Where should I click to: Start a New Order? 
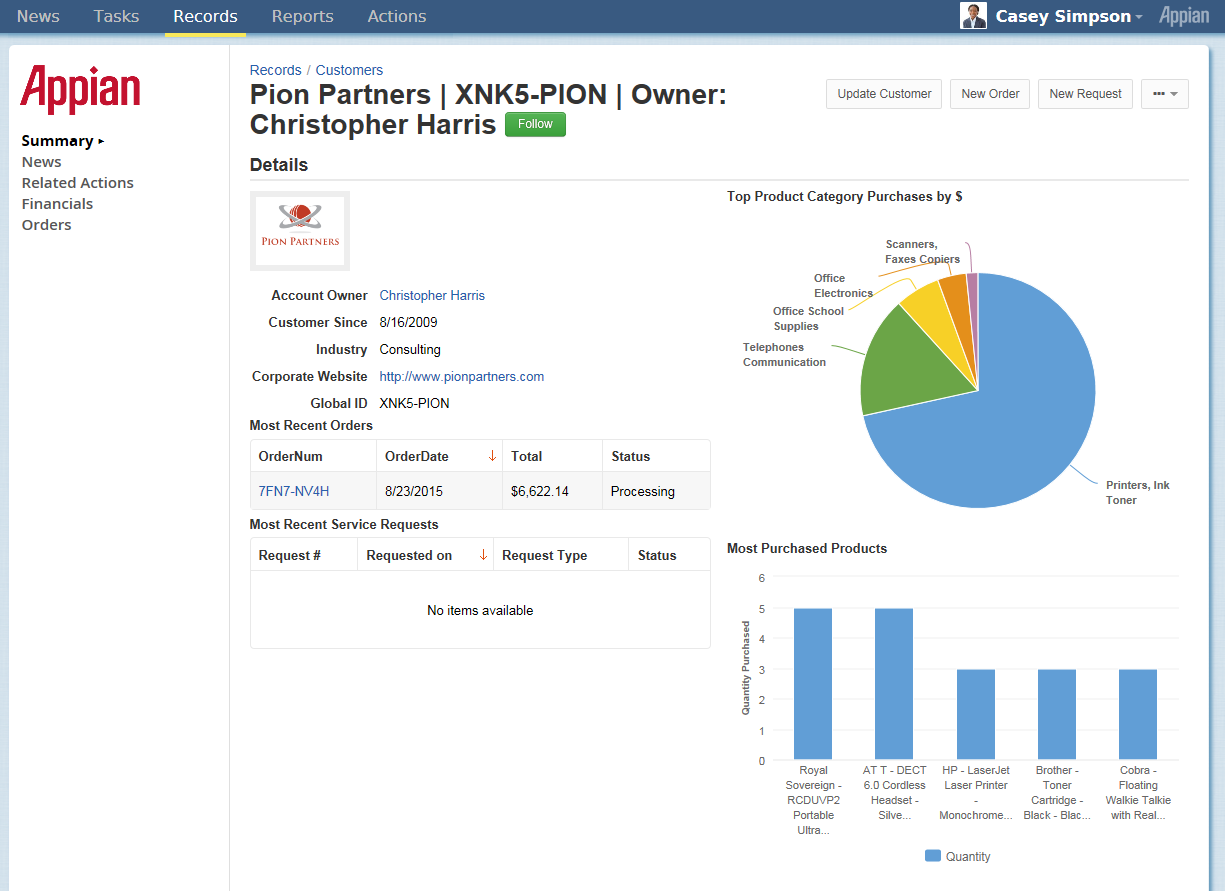(x=990, y=94)
